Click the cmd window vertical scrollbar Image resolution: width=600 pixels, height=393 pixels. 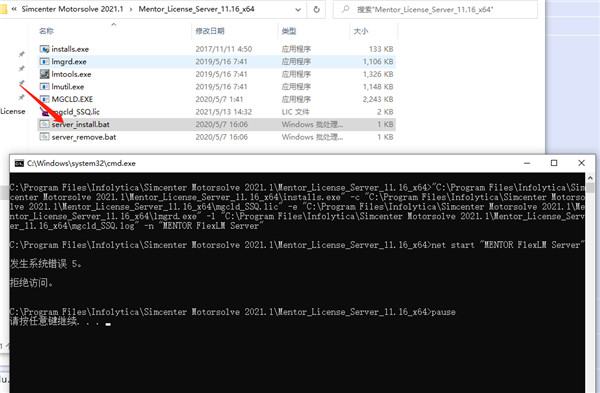590,283
